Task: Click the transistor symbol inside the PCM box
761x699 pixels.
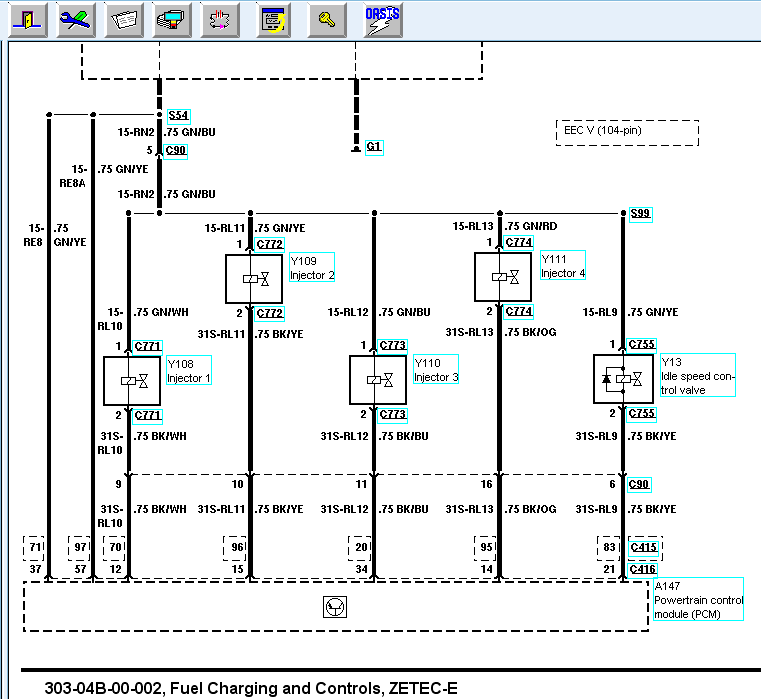Action: pos(335,607)
